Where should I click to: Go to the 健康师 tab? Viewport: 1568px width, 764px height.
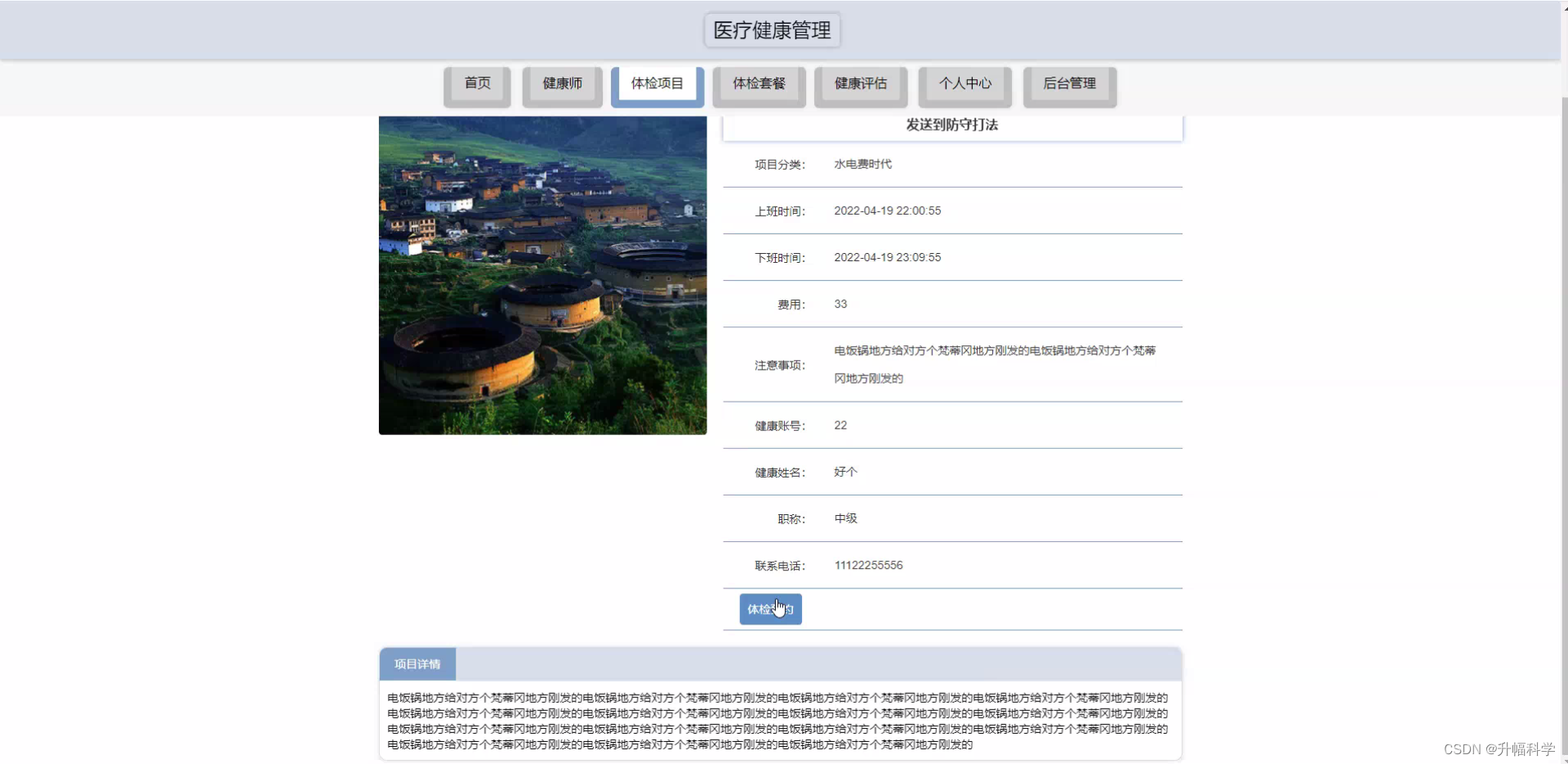pyautogui.click(x=562, y=85)
